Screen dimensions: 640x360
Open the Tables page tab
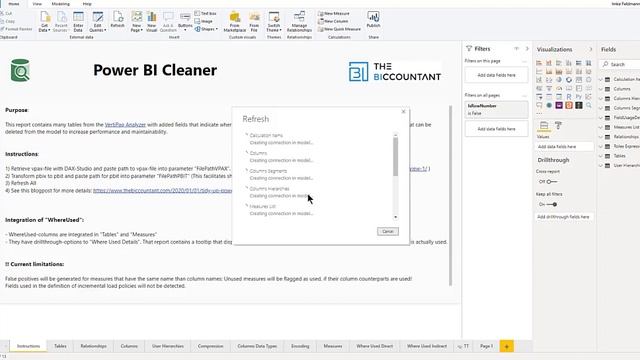click(60, 346)
